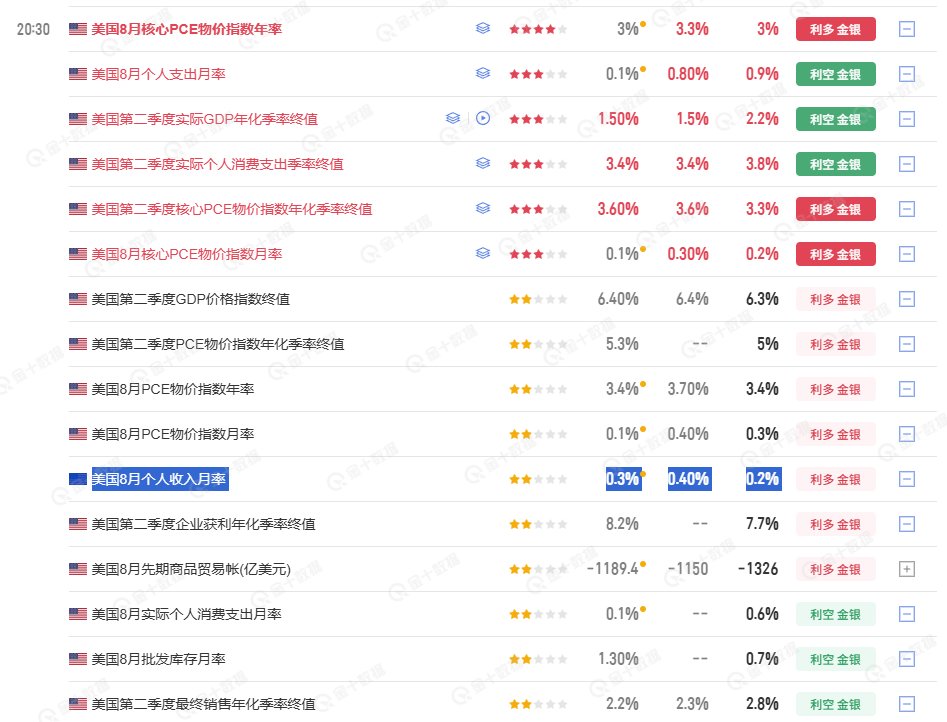Click 利多金银 tag for 美国8月个人收入月率
Screen dimensions: 947x722
pos(835,479)
